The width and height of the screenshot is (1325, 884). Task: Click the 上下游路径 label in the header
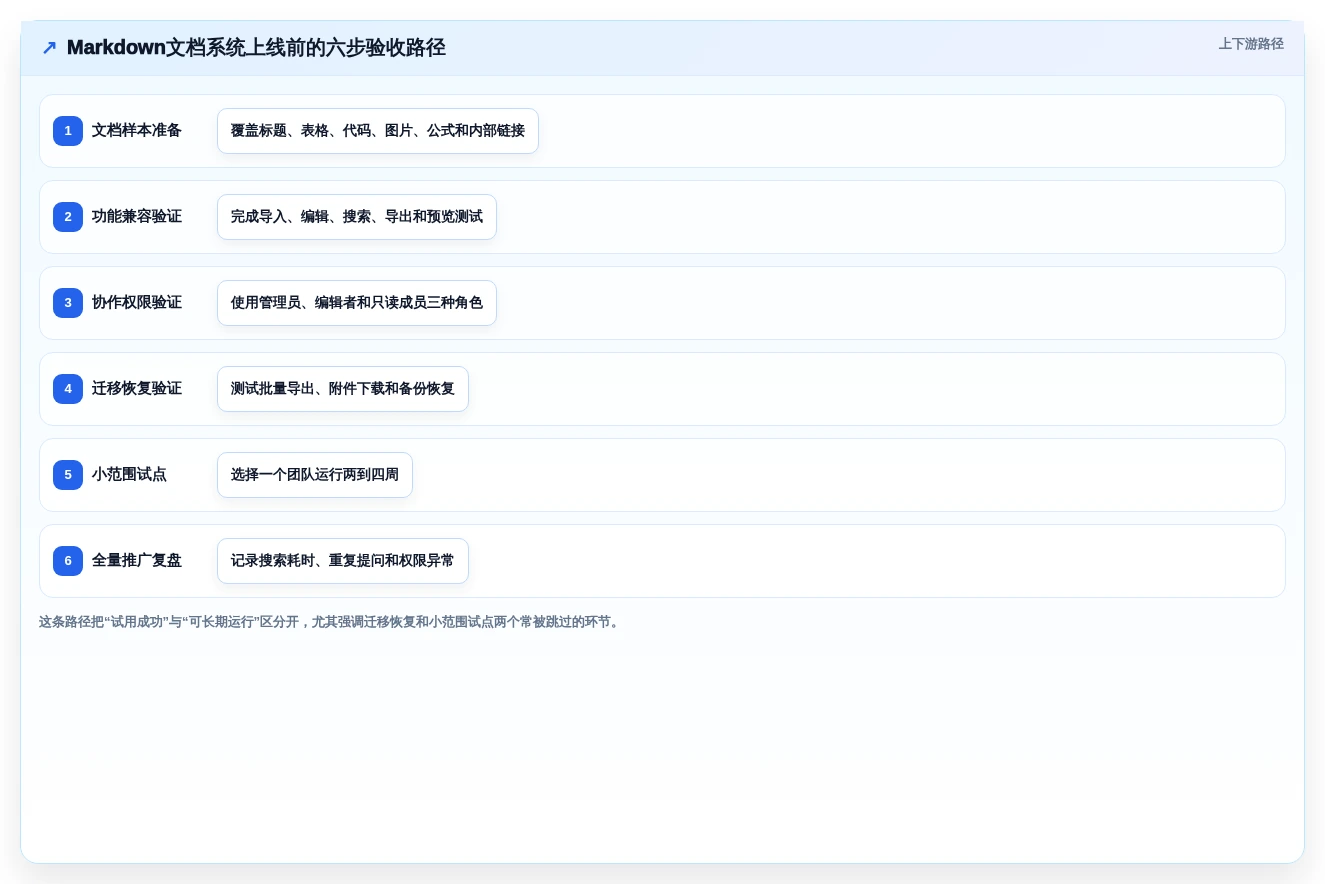1251,44
